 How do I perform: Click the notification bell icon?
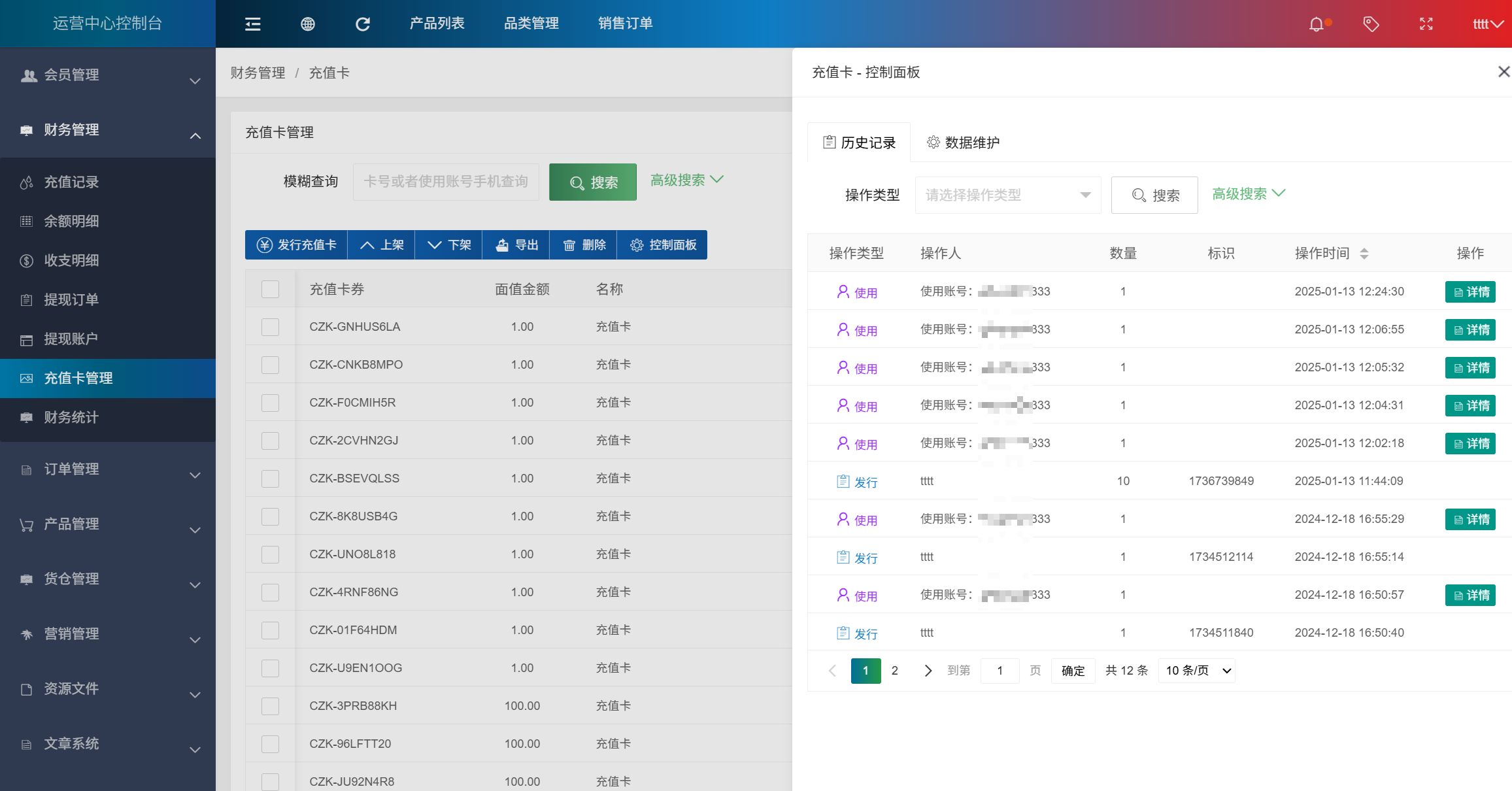point(1317,24)
